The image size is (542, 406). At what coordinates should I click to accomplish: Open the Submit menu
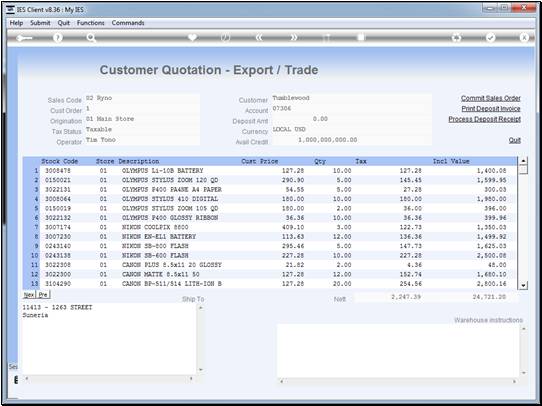tap(40, 23)
